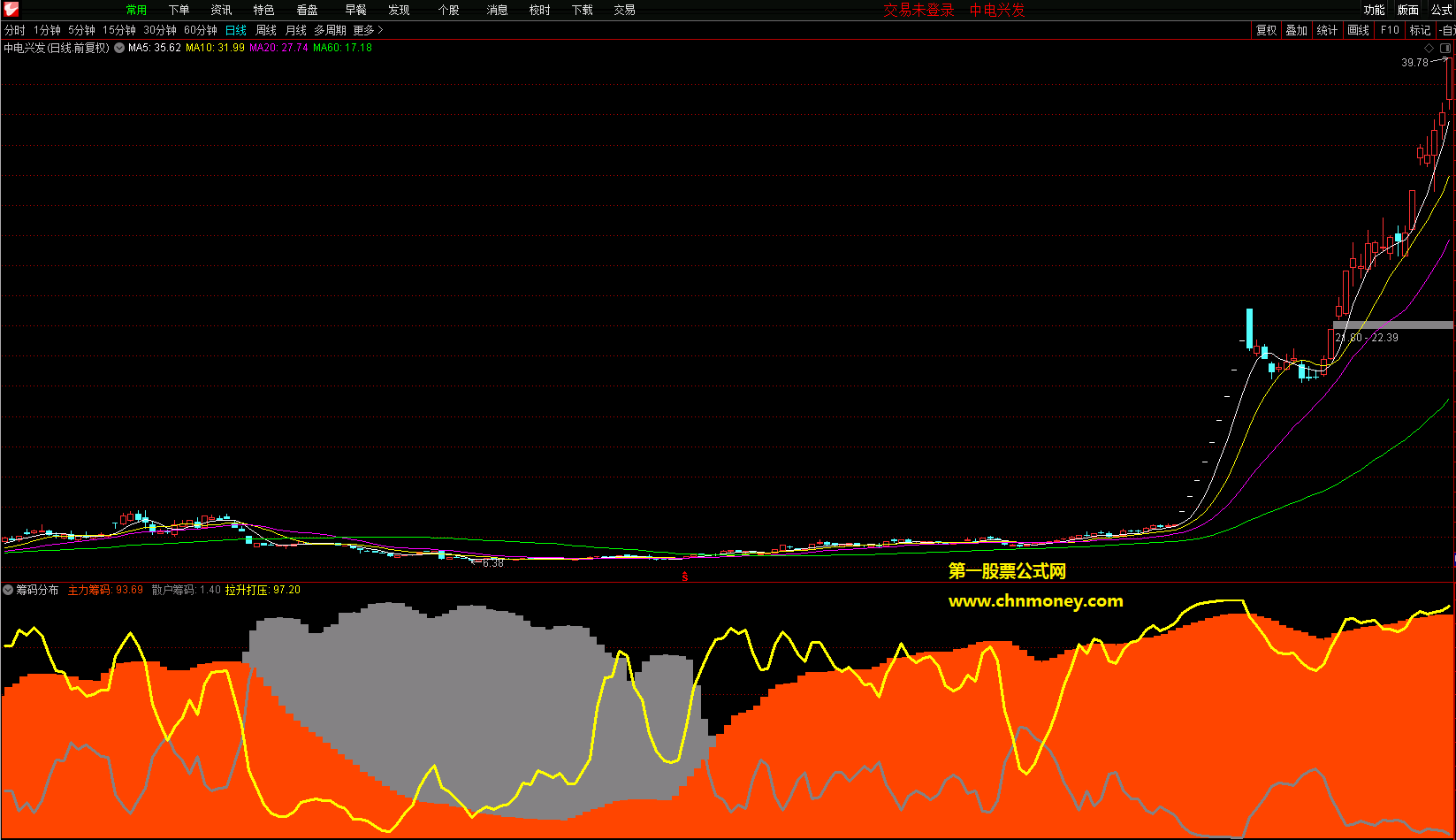This screenshot has width=1456, height=840.
Task: Click the red 中电兴发 title label
Action: coord(997,10)
